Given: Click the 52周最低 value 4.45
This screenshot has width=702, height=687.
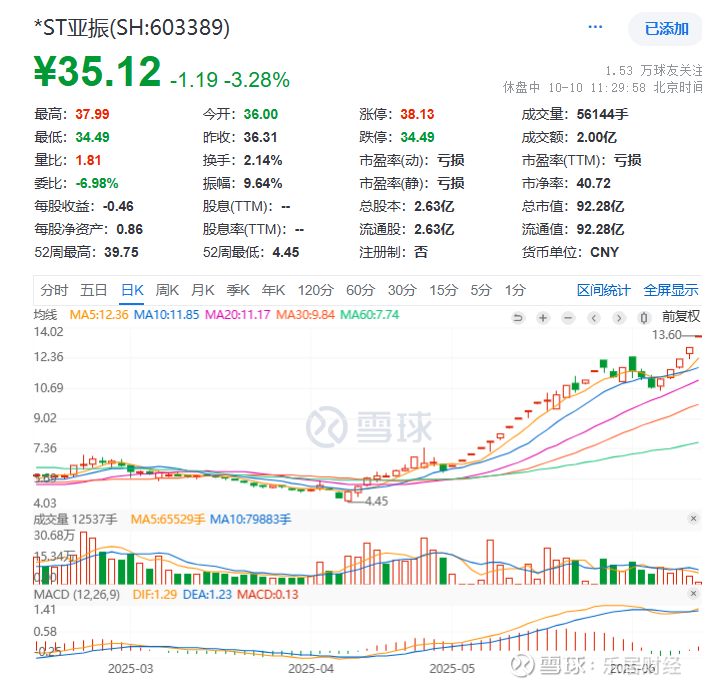Looking at the screenshot, I should [x=286, y=252].
